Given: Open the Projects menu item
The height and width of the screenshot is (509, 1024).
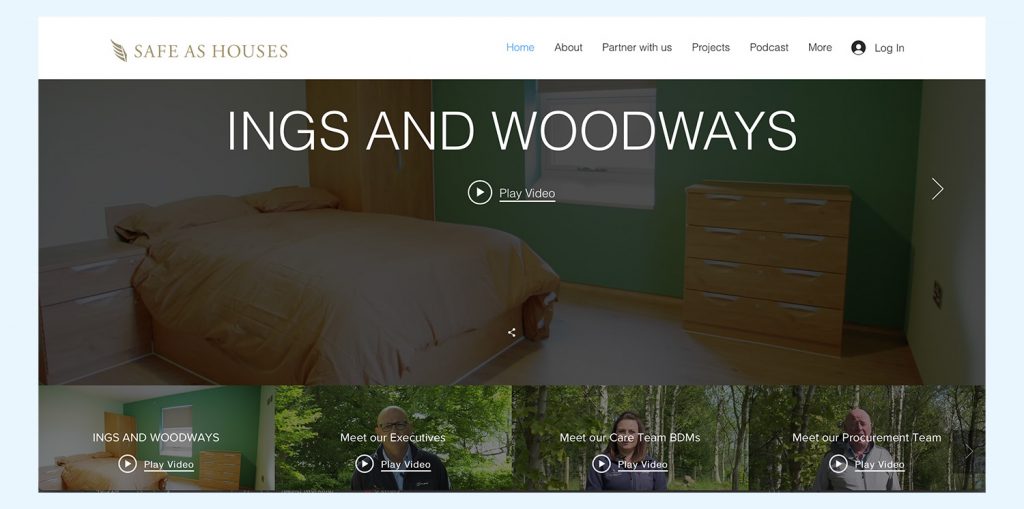Looking at the screenshot, I should click(x=711, y=48).
